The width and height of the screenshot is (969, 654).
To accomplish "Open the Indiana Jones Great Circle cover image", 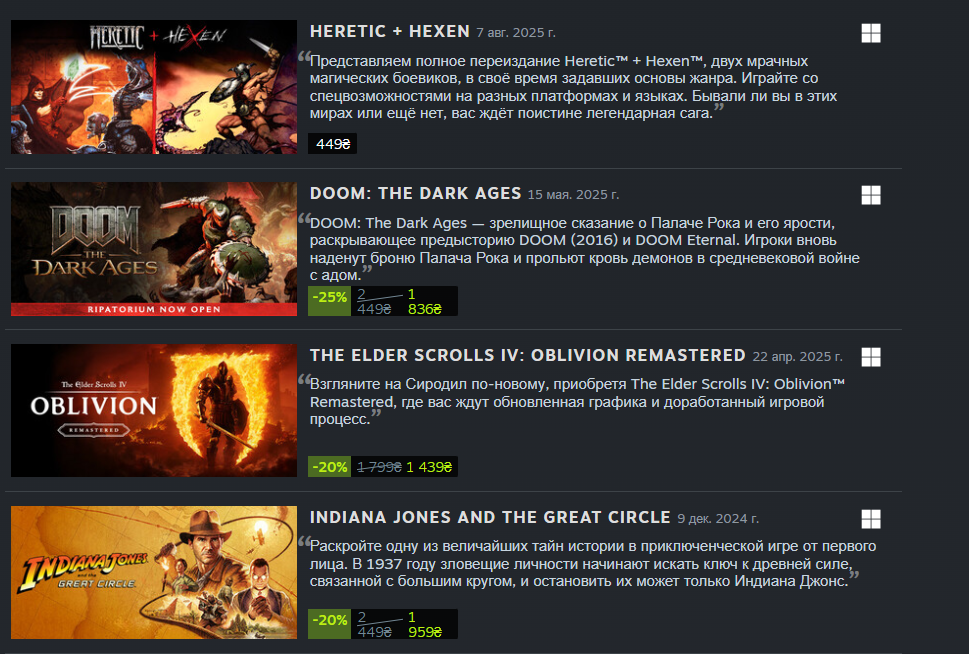I will pos(154,572).
